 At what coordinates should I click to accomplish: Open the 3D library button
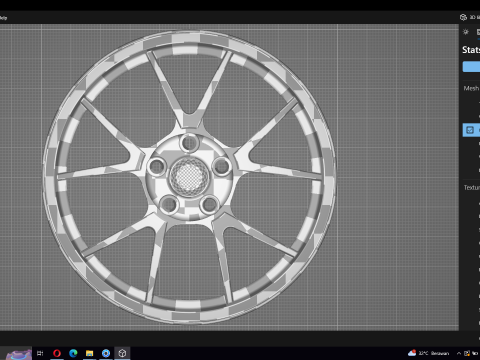(x=469, y=17)
